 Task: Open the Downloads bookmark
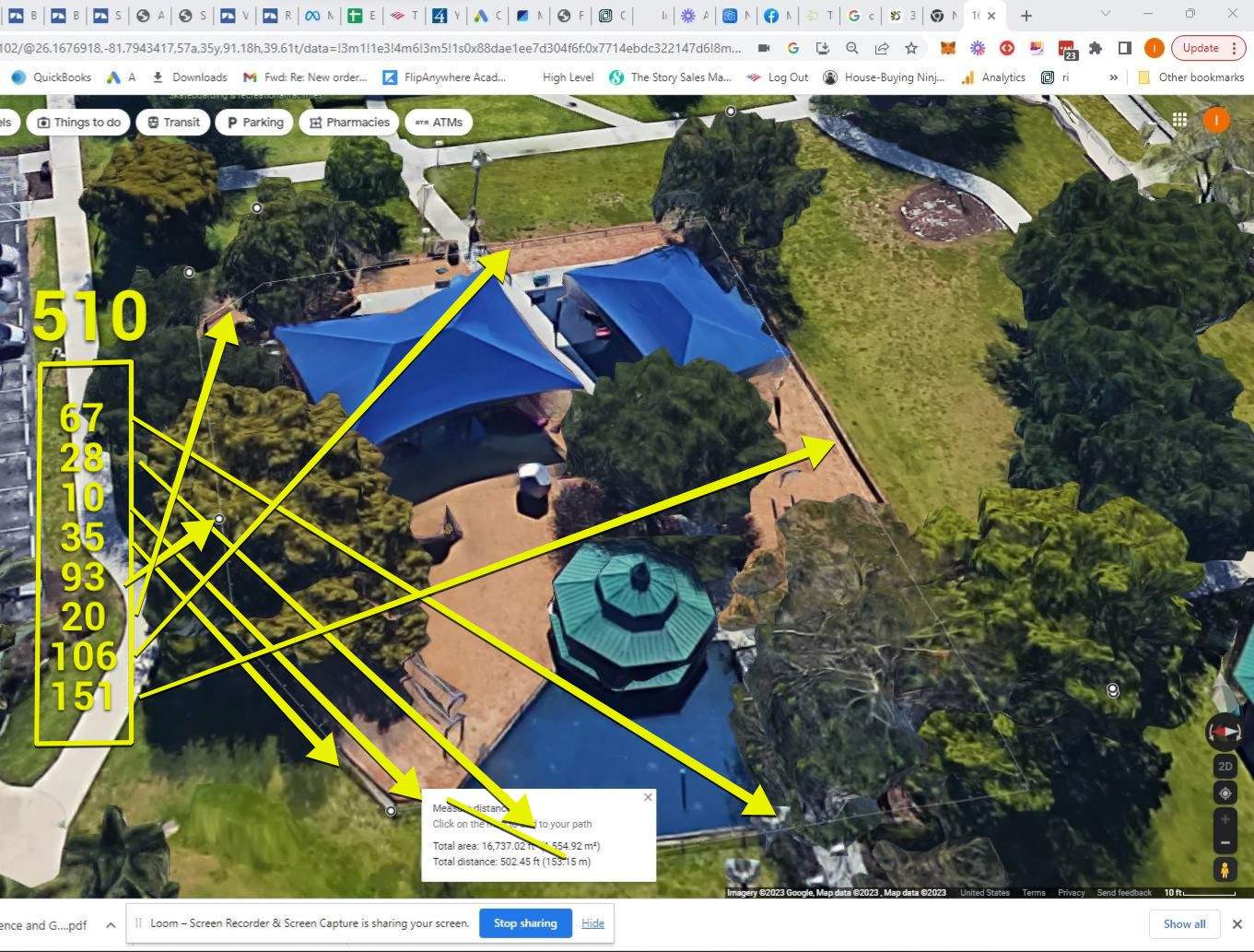(x=189, y=77)
